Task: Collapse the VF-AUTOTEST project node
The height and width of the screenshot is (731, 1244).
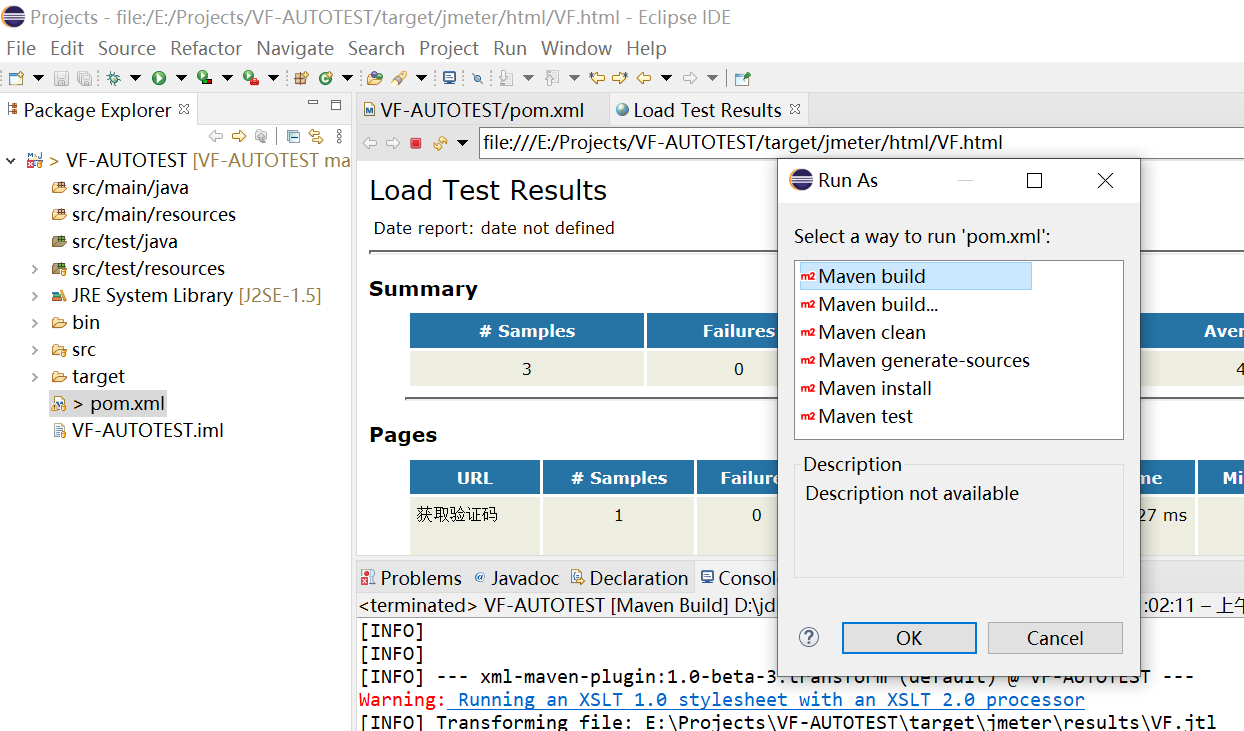Action: (x=11, y=160)
